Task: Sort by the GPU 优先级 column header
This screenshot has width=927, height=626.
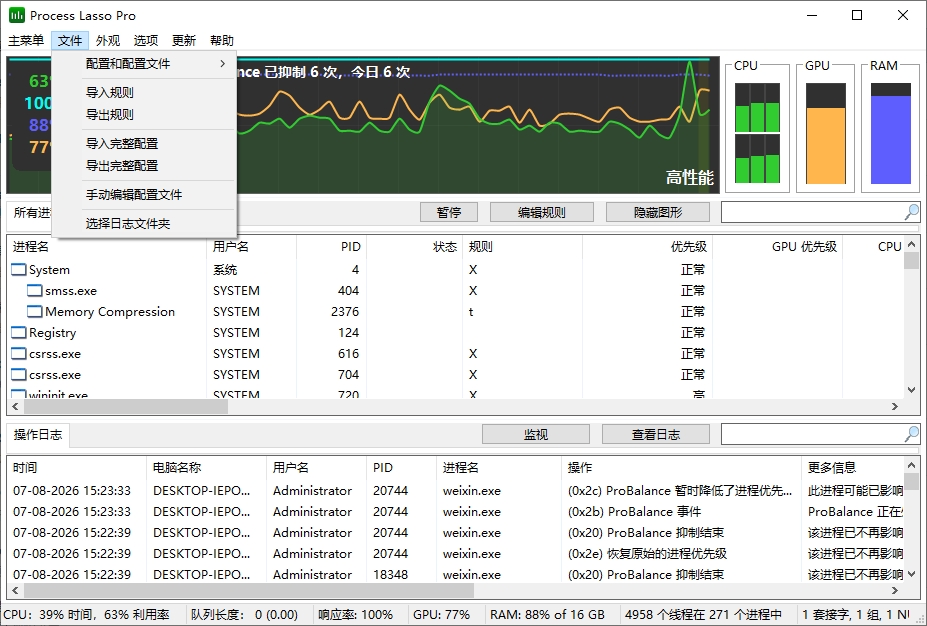Action: pyautogui.click(x=777, y=246)
